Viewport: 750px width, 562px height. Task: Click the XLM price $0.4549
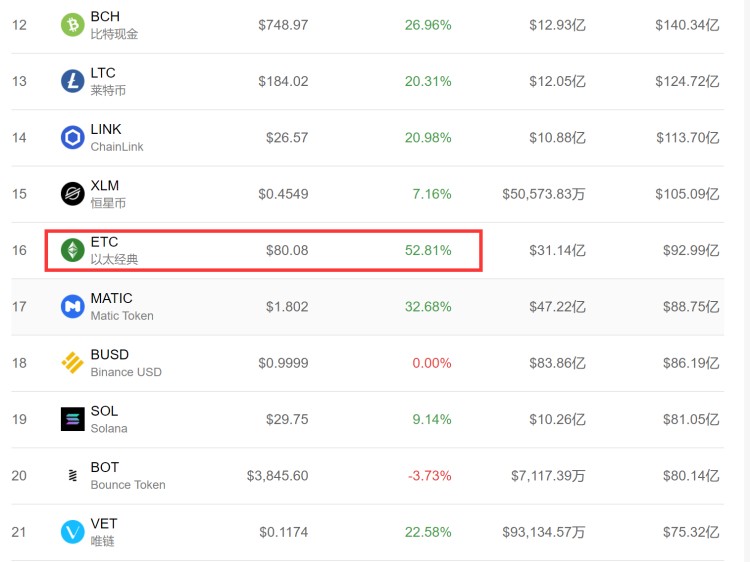pyautogui.click(x=283, y=194)
